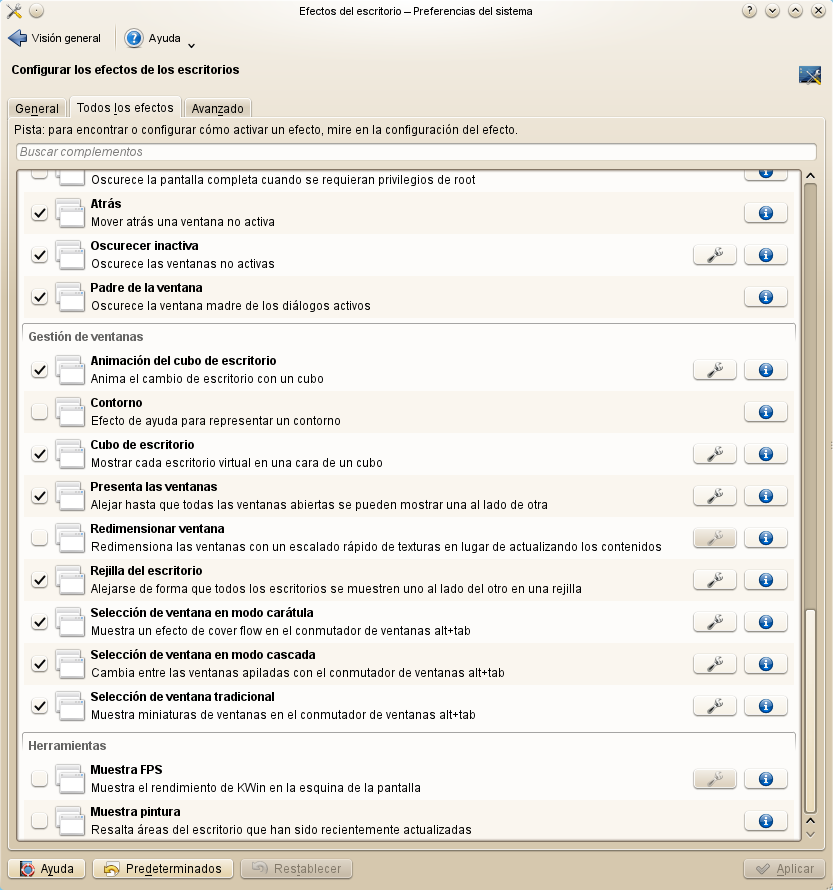Show info for Selección de ventana en modo carátula
This screenshot has width=833, height=890.
pos(765,622)
